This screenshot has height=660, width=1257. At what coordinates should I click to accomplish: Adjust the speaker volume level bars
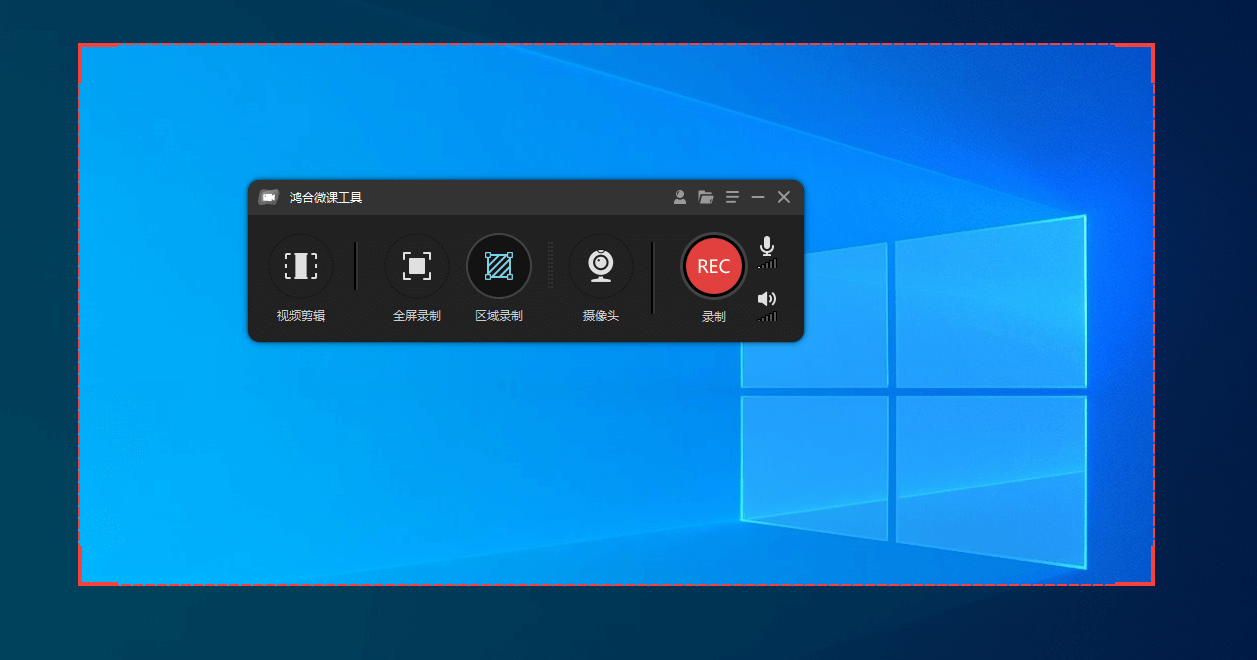pos(767,316)
